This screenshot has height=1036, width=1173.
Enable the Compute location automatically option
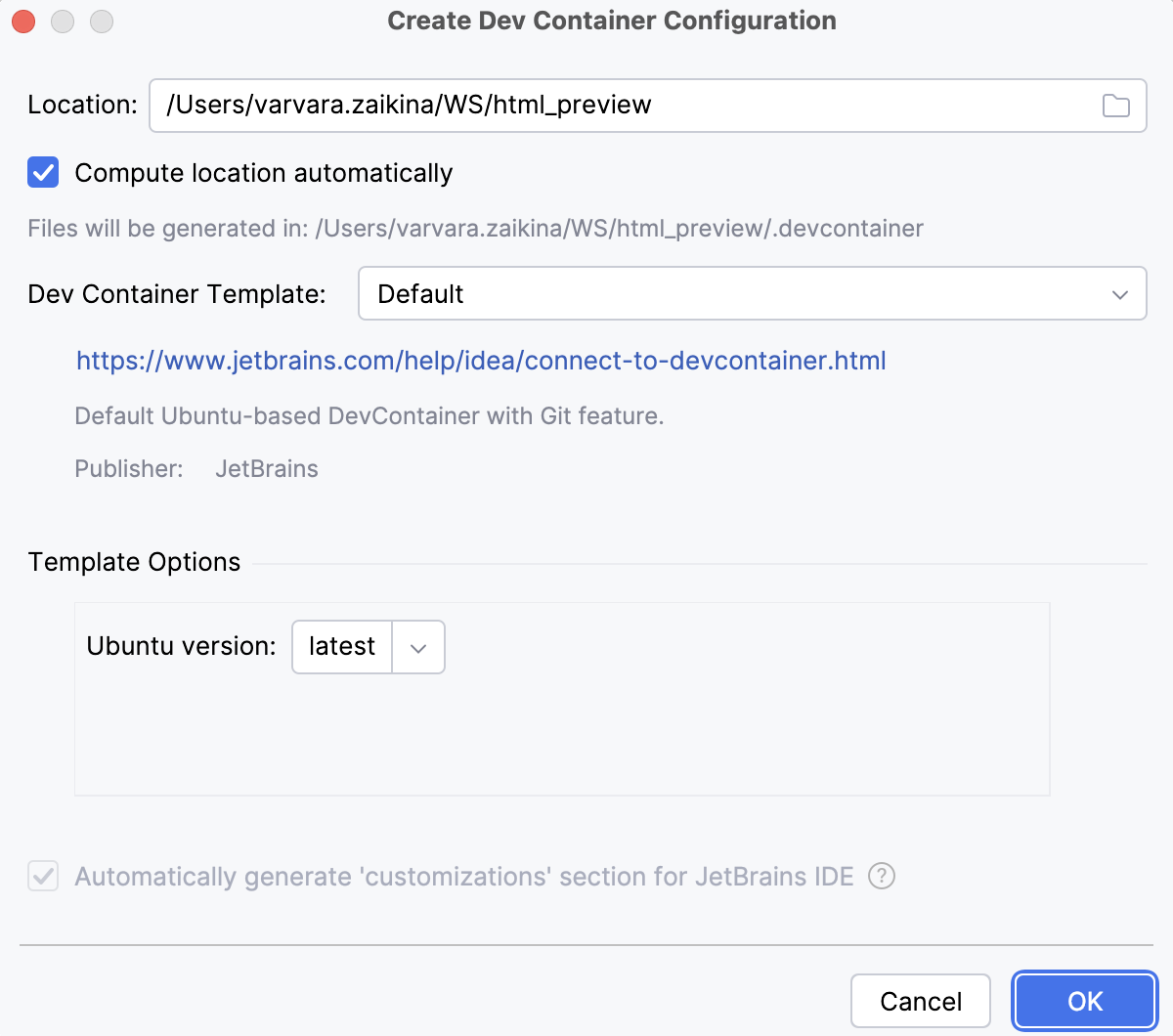(43, 172)
